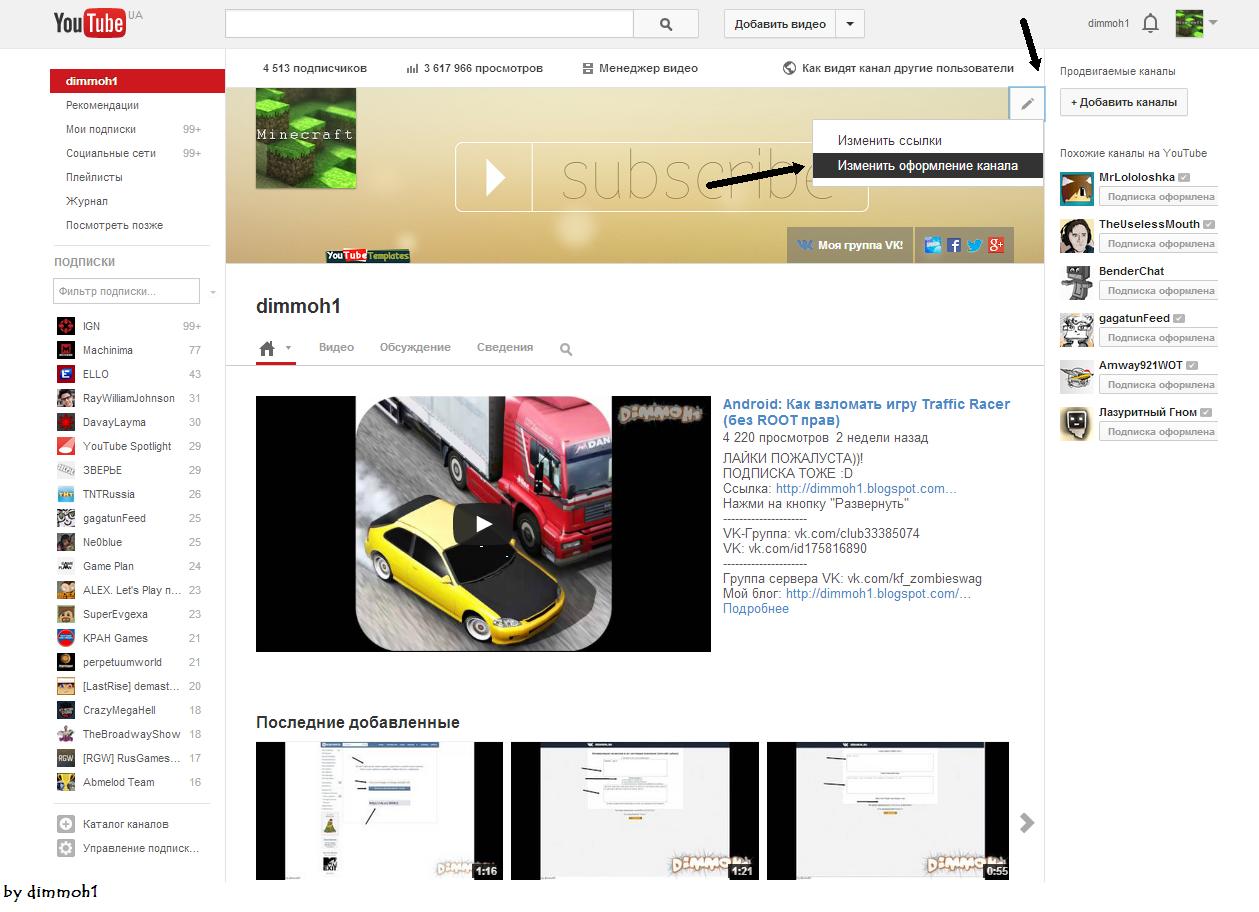1259x912 pixels.
Task: Open the notifications bell
Action: pyautogui.click(x=1151, y=23)
